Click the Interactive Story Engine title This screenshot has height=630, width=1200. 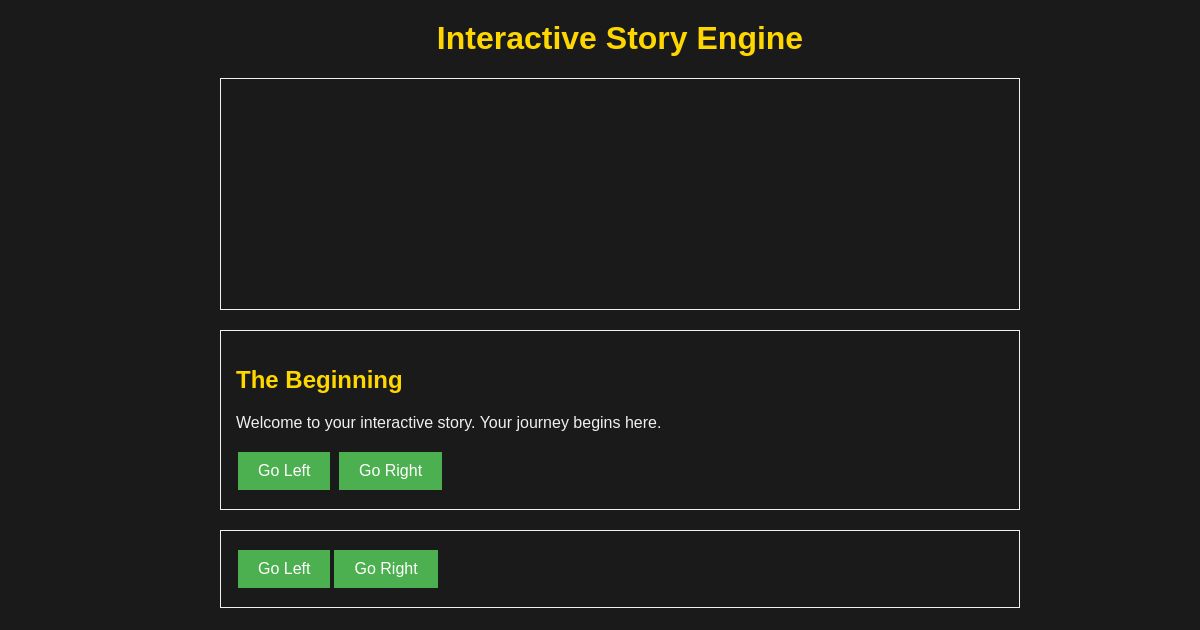[x=620, y=38]
